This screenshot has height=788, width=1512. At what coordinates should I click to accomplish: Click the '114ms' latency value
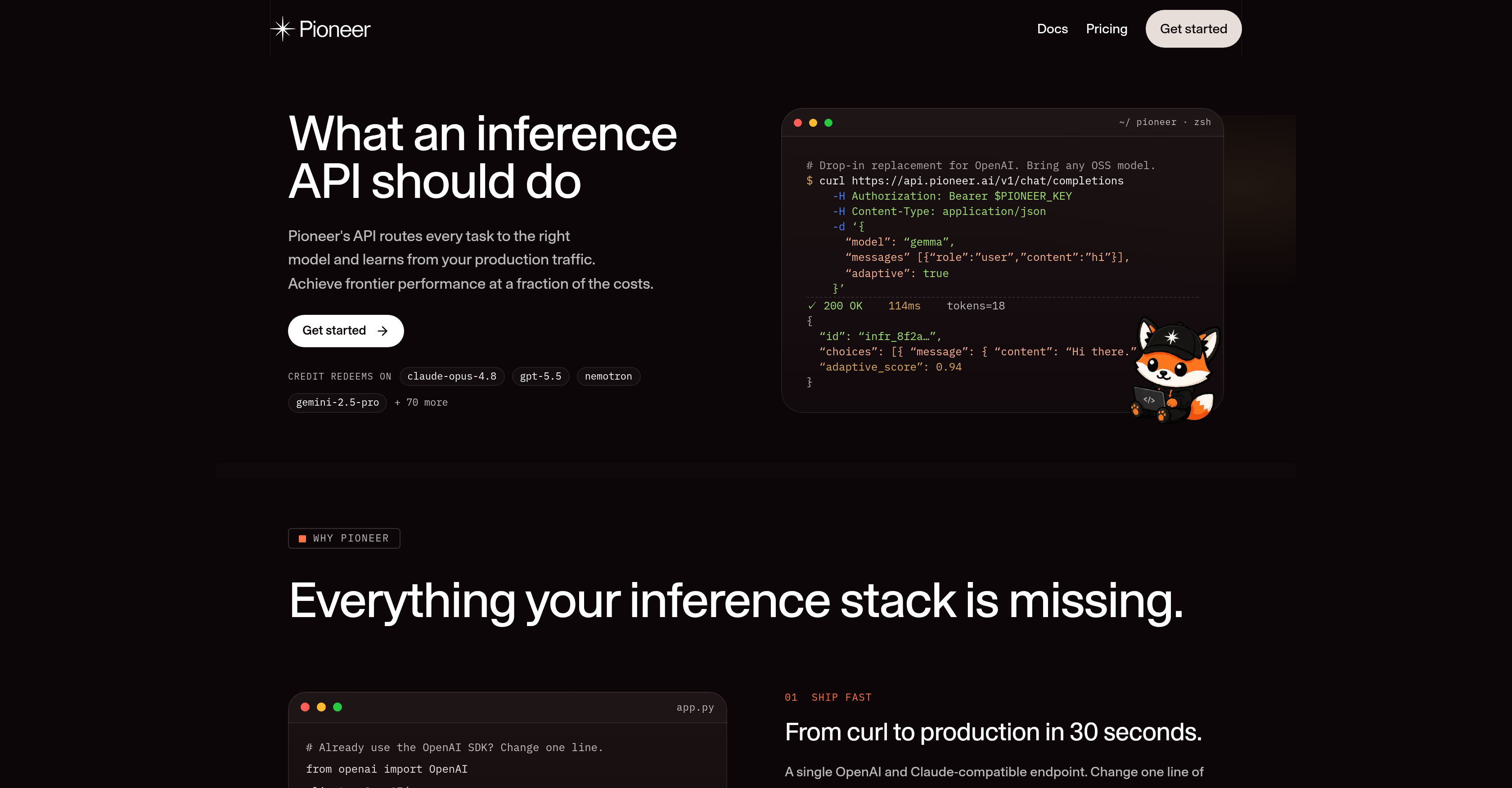point(904,306)
